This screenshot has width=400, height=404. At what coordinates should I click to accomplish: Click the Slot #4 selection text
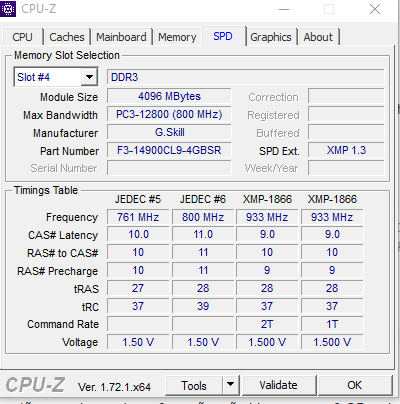33,77
